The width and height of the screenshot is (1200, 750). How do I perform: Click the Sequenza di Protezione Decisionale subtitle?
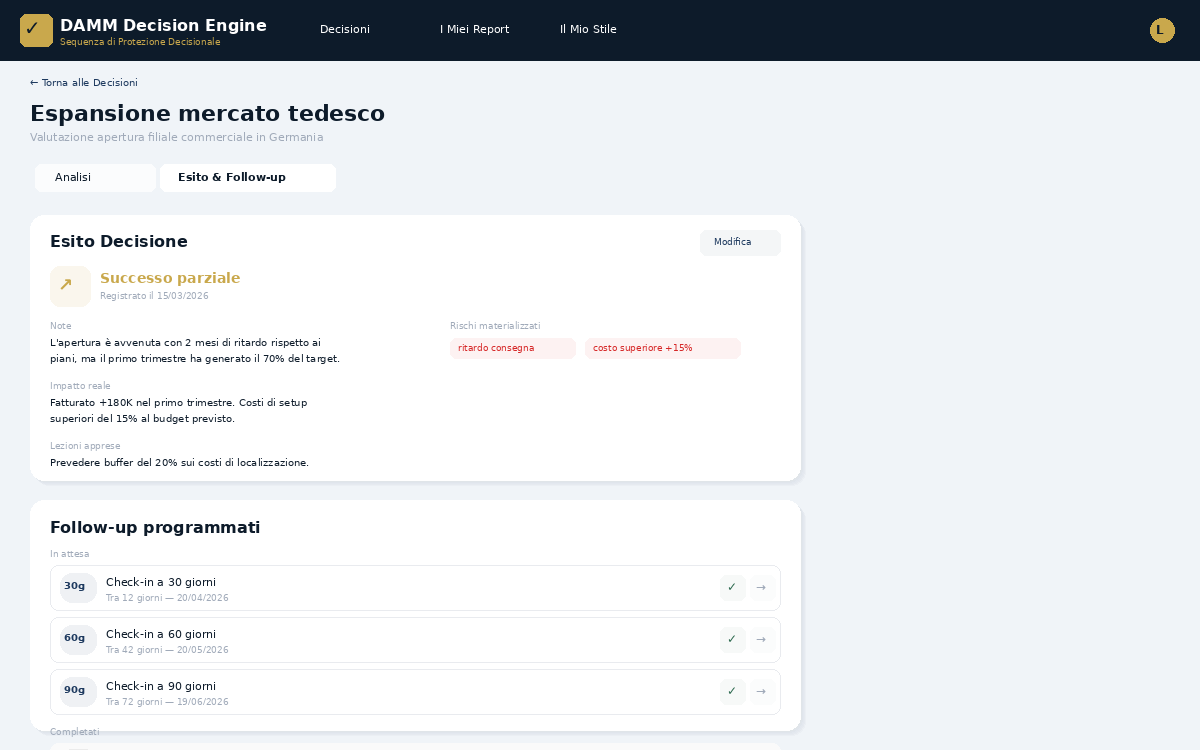(140, 42)
